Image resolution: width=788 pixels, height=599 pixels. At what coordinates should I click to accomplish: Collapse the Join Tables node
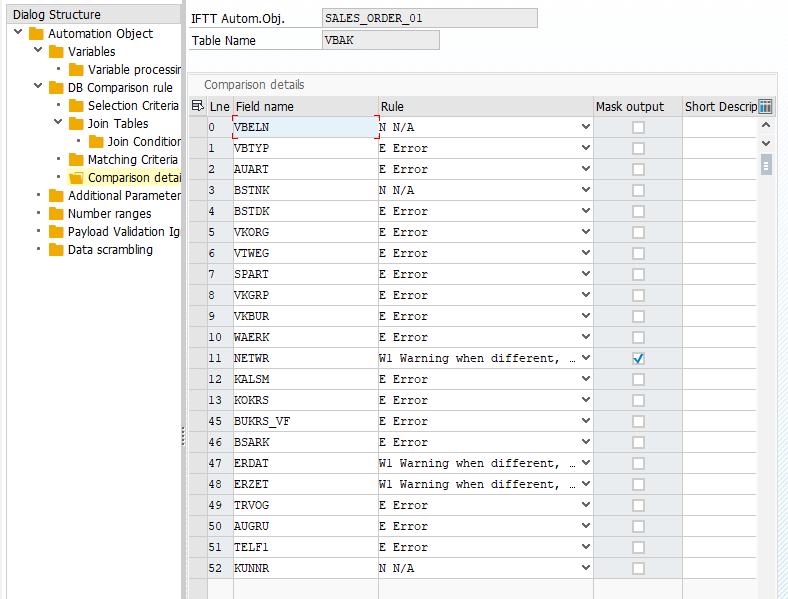point(59,123)
